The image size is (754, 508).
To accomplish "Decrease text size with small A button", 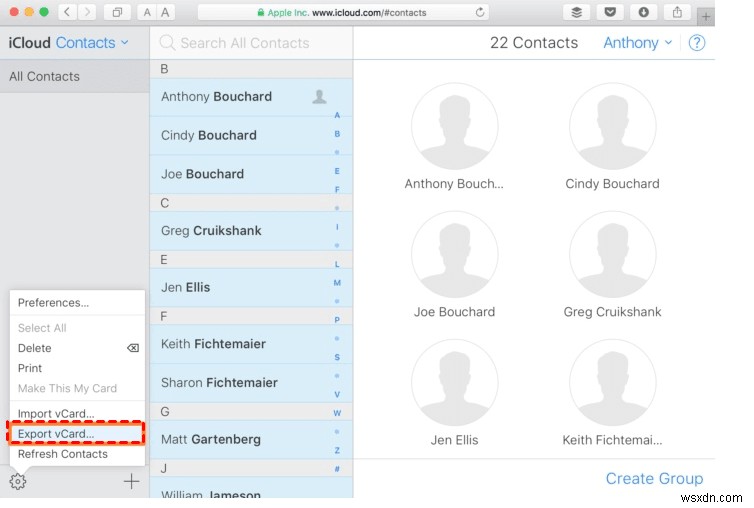I will click(x=147, y=13).
